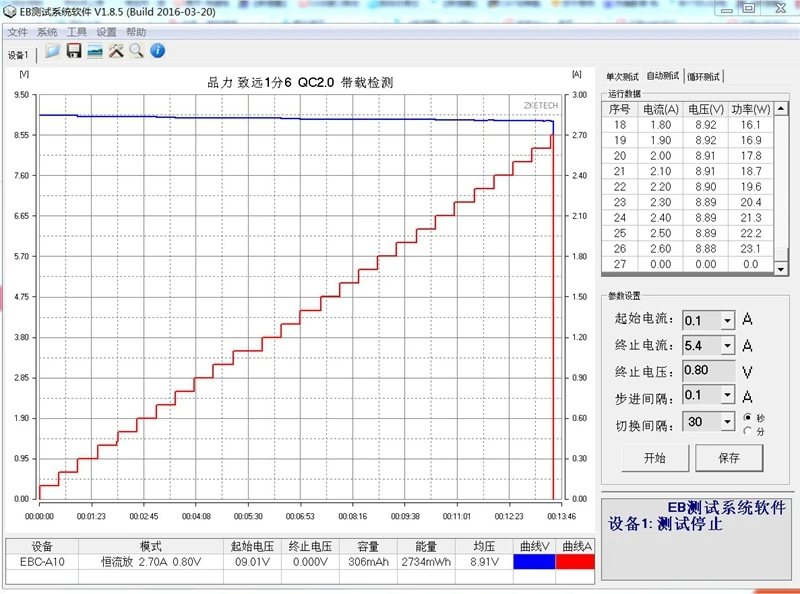Click the curve image toolbar icon
800x594 pixels.
[x=95, y=51]
